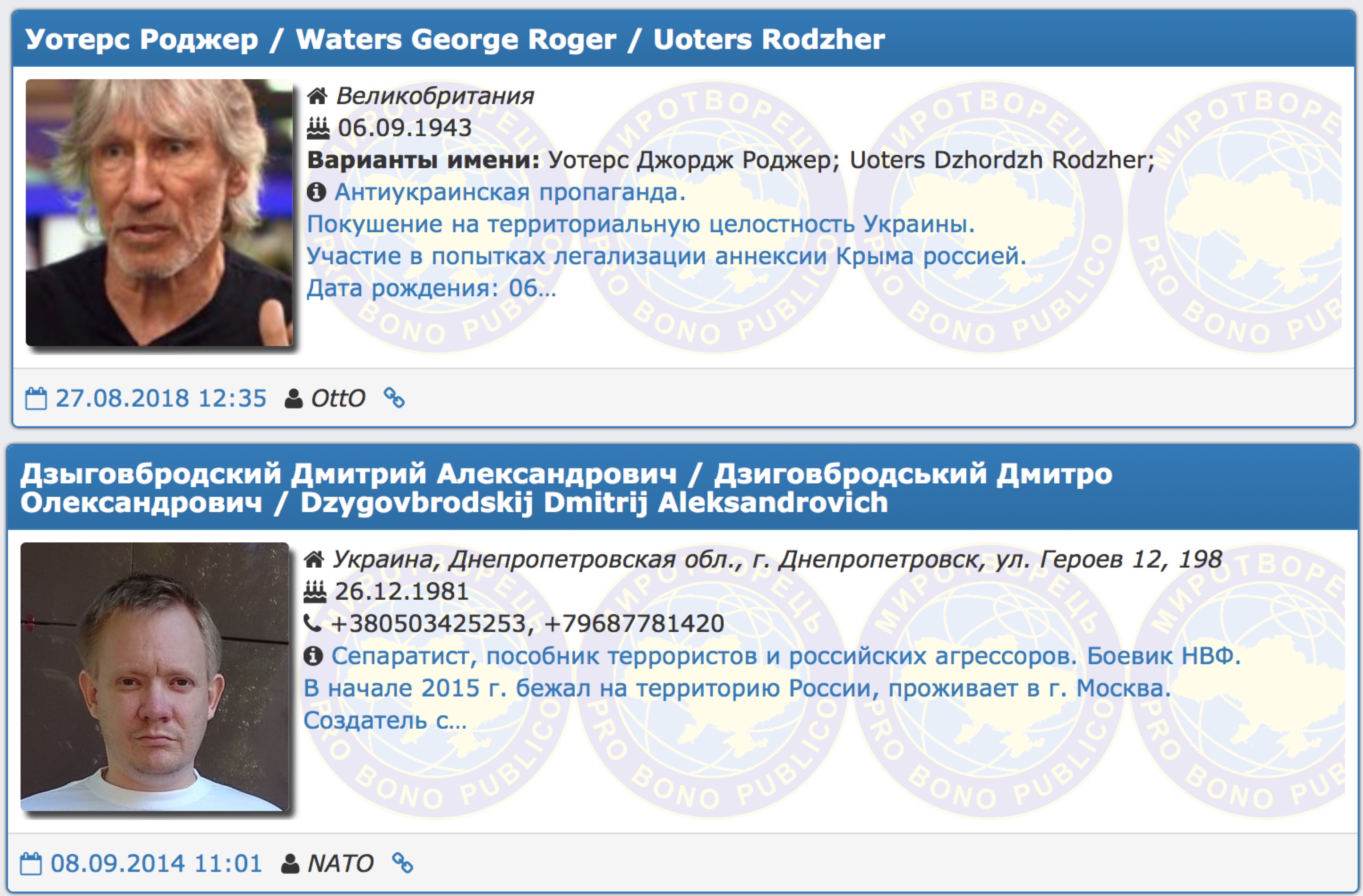Image resolution: width=1363 pixels, height=896 pixels.
Task: Click address ул. Героев 12, 198
Action: click(1108, 559)
